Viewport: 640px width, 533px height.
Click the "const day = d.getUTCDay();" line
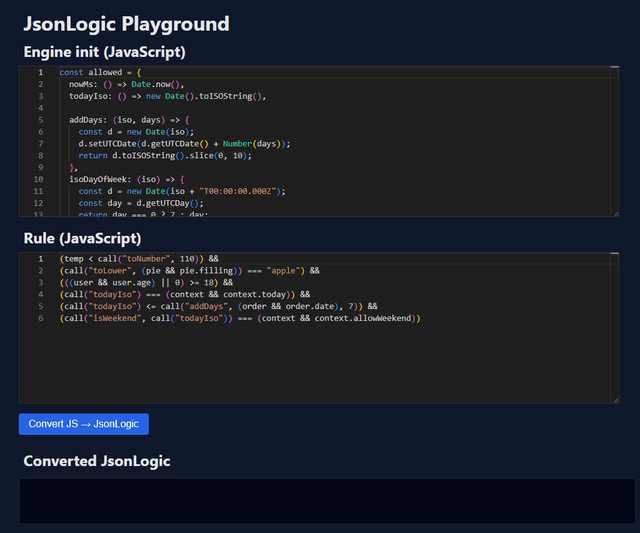pyautogui.click(x=141, y=203)
